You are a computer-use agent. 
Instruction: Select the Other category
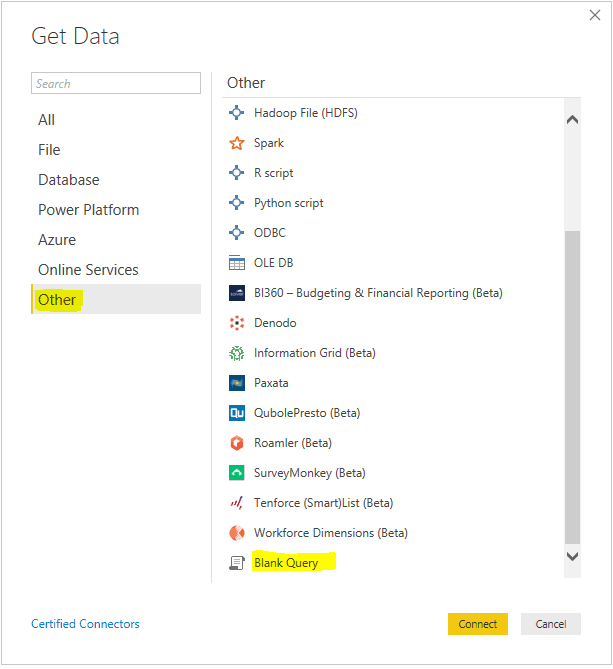pos(116,300)
